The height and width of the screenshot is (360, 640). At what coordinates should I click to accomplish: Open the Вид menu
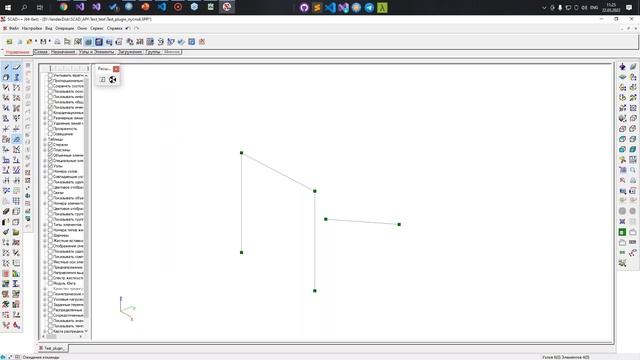(49, 29)
